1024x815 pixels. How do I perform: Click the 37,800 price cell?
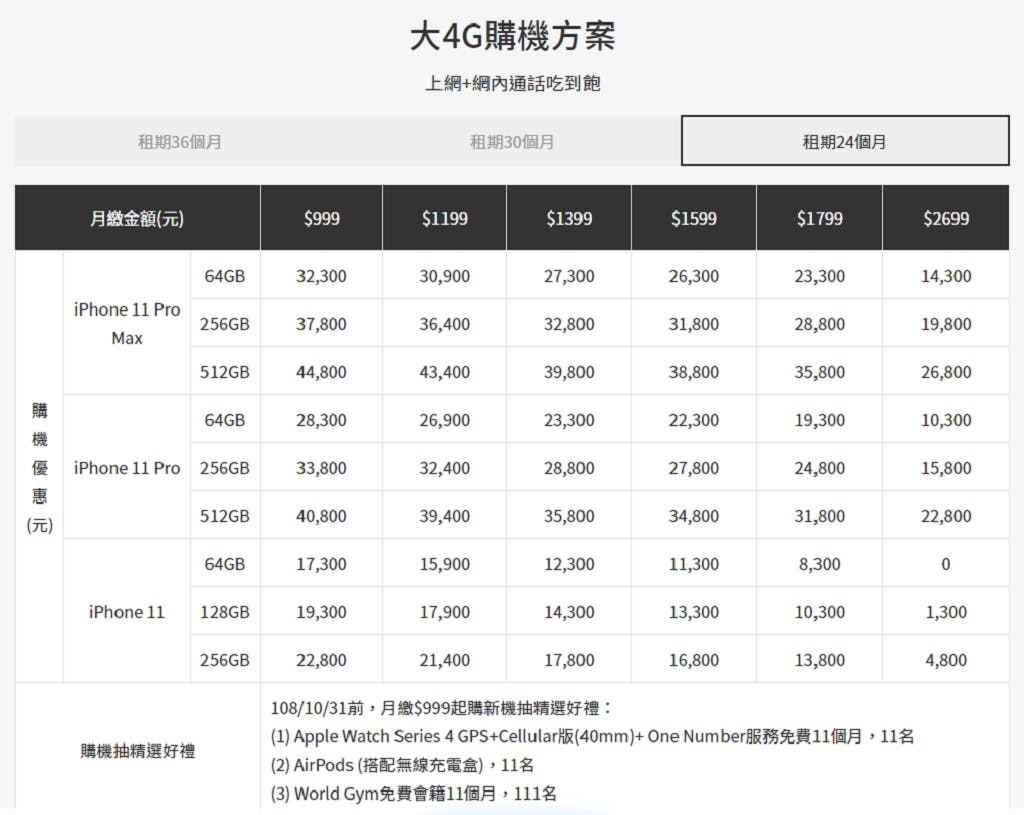321,324
